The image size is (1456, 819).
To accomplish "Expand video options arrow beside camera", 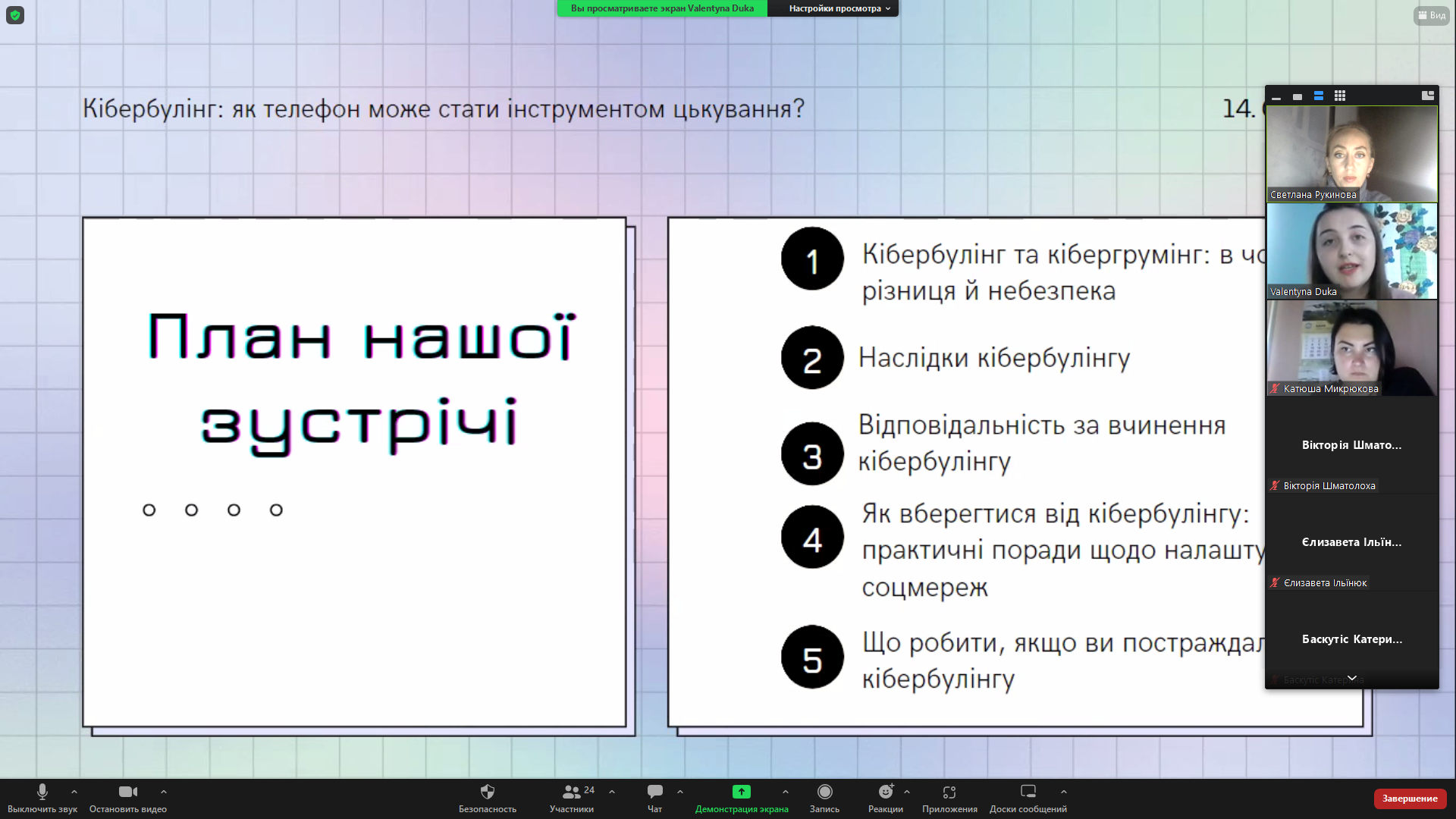I will (x=164, y=792).
